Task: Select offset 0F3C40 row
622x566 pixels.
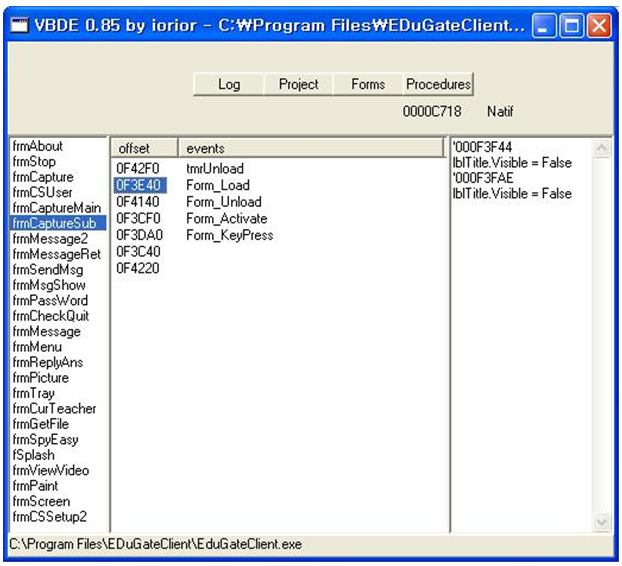Action: 138,252
